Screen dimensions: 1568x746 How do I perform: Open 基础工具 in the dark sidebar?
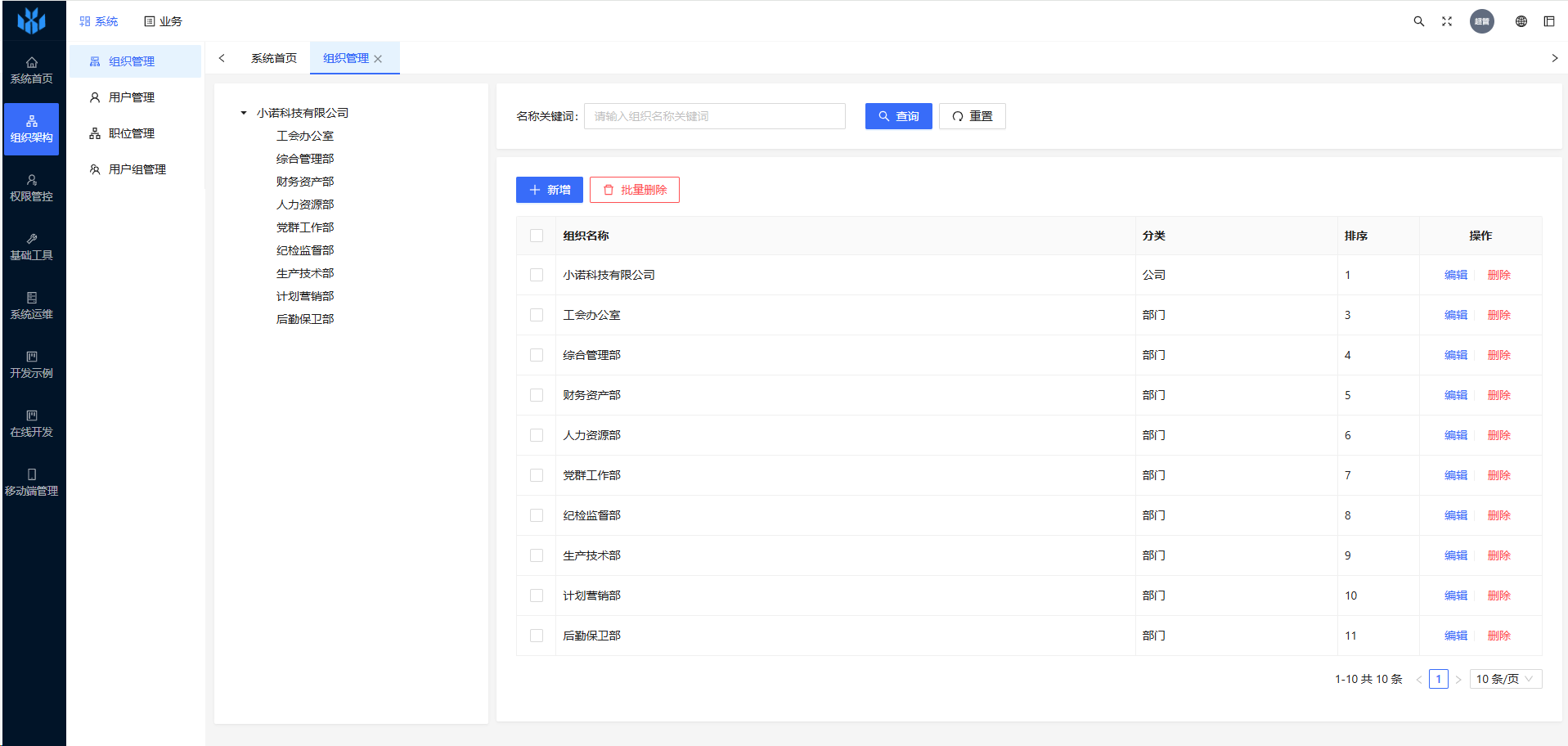click(32, 247)
